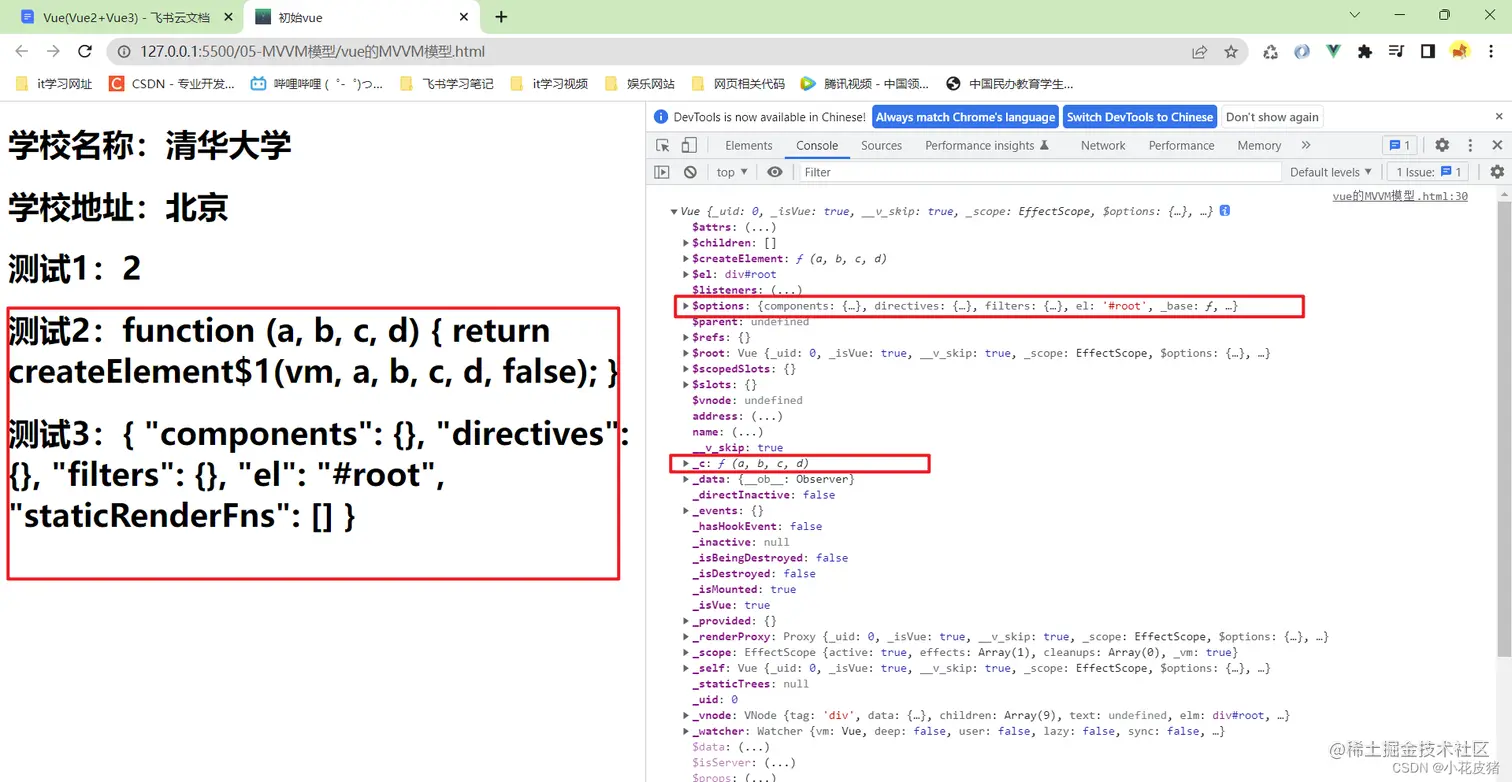
Task: Click the address bar URL
Action: pos(313,51)
